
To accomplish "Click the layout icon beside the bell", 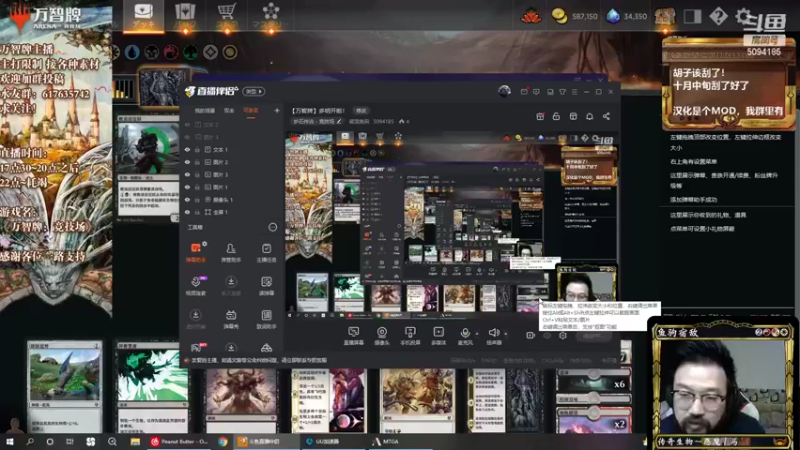I will coord(573,116).
